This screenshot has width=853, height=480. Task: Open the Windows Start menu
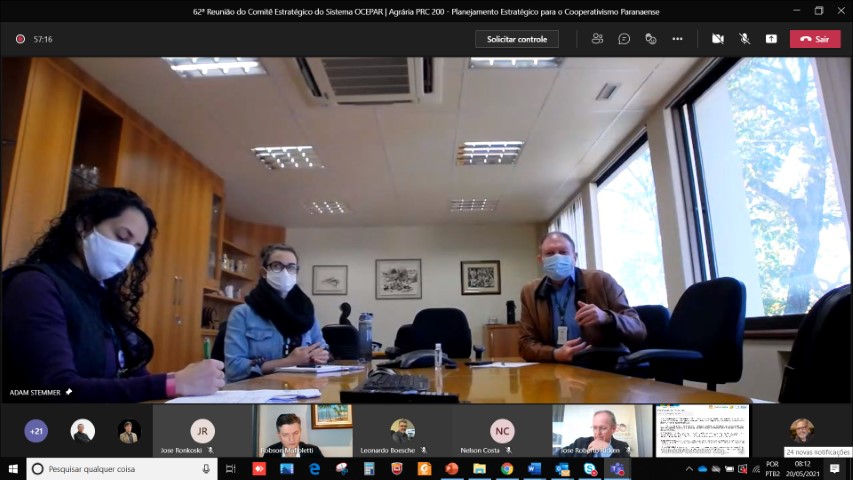13,469
